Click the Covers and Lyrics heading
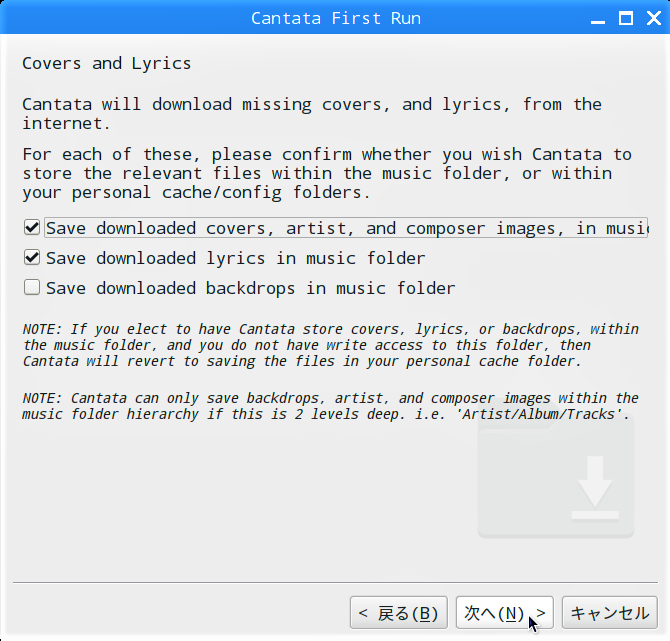The height and width of the screenshot is (641, 670). [106, 63]
